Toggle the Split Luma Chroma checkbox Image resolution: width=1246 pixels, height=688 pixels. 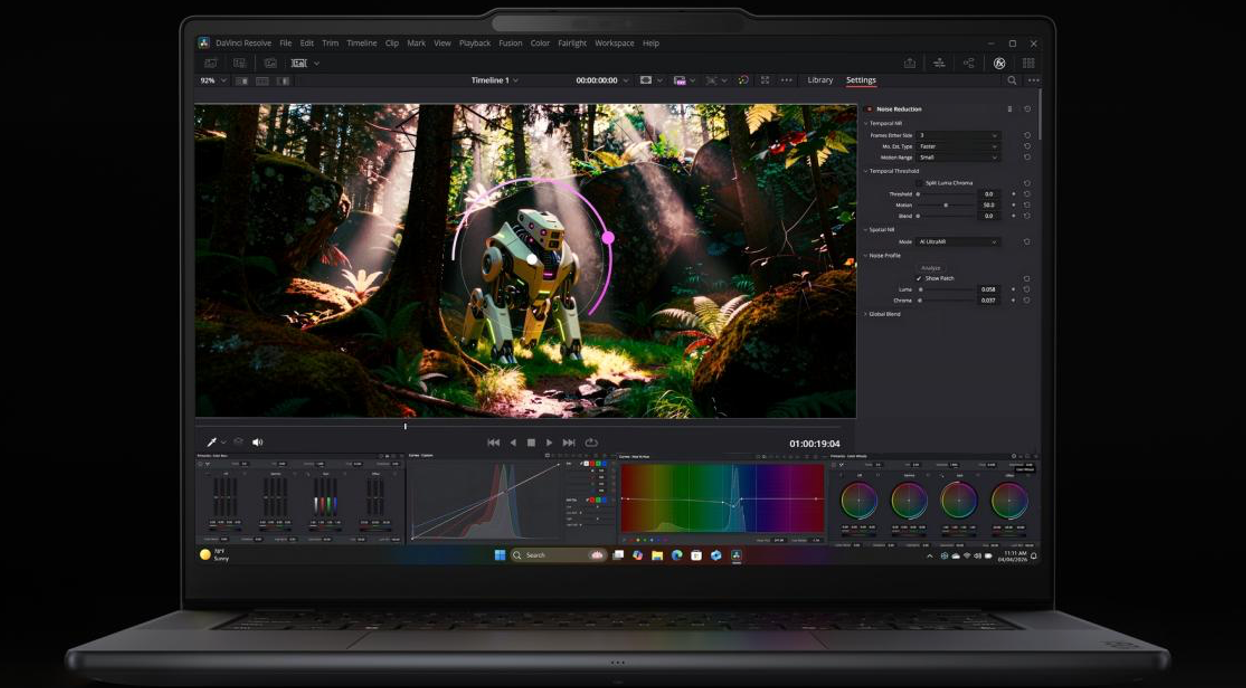[919, 183]
